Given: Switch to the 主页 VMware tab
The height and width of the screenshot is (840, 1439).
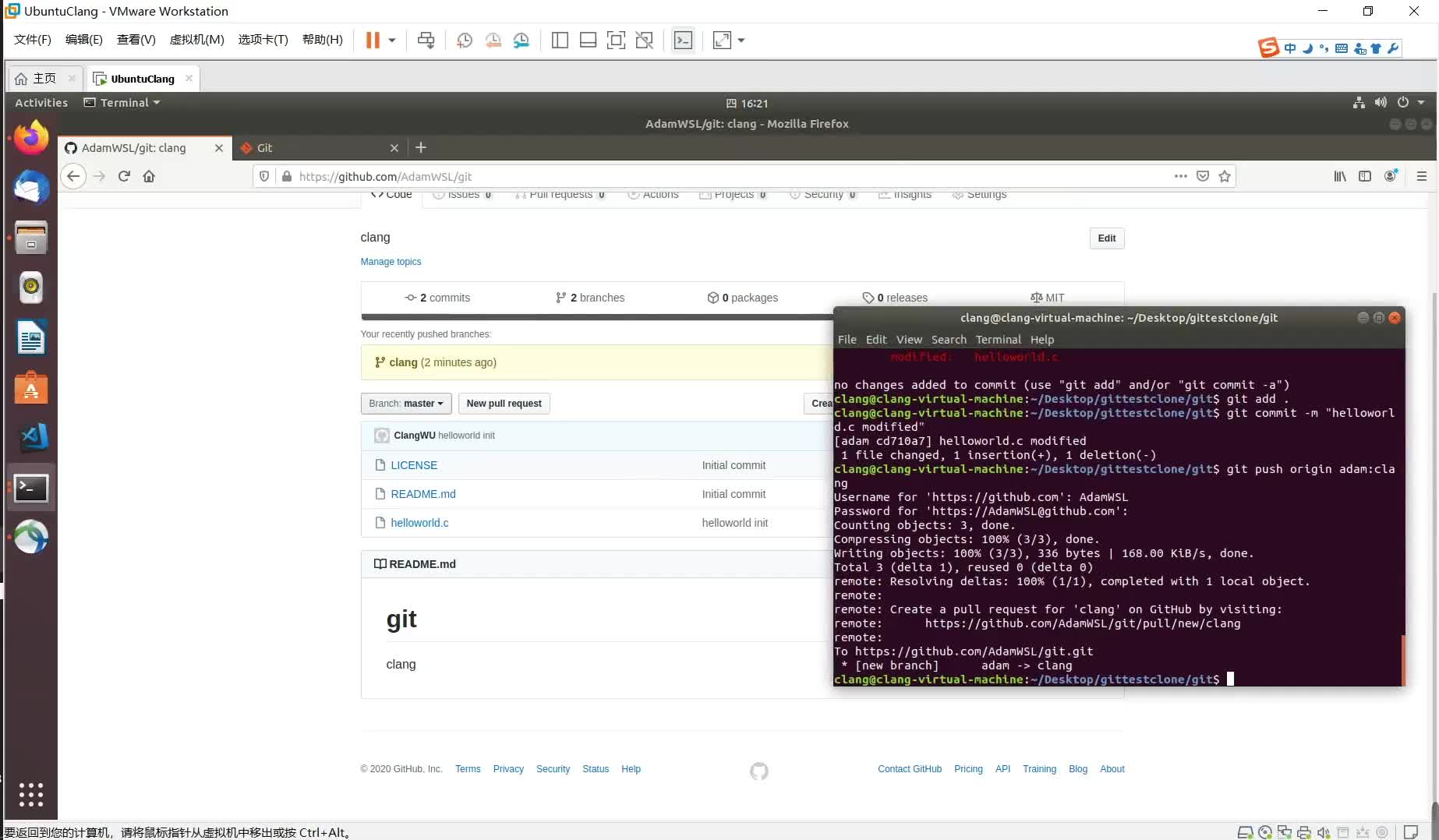Looking at the screenshot, I should [x=44, y=78].
